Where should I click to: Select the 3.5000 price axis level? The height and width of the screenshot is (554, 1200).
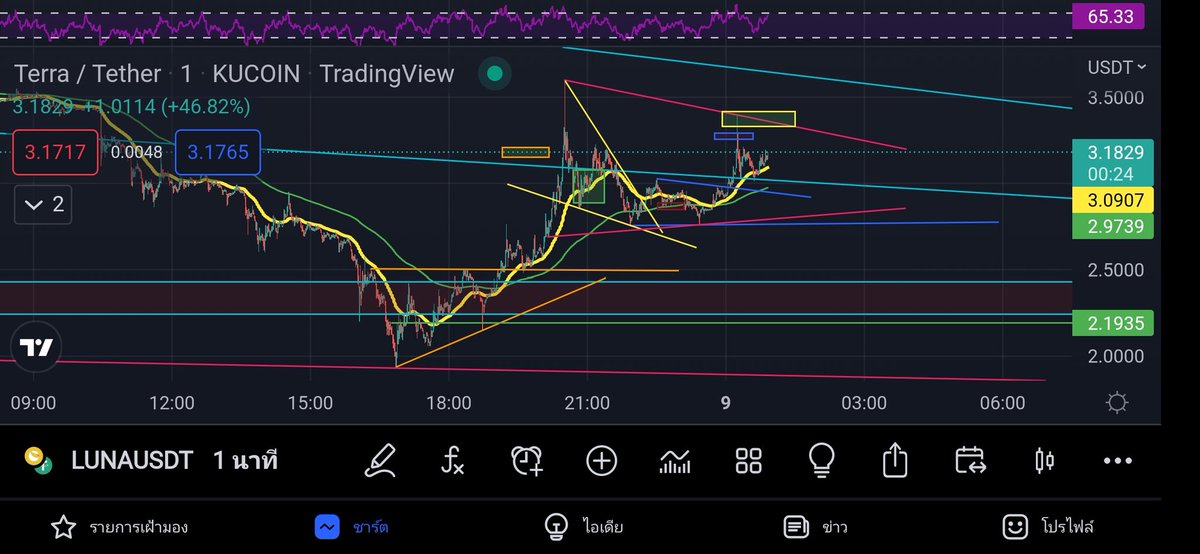[x=1116, y=98]
